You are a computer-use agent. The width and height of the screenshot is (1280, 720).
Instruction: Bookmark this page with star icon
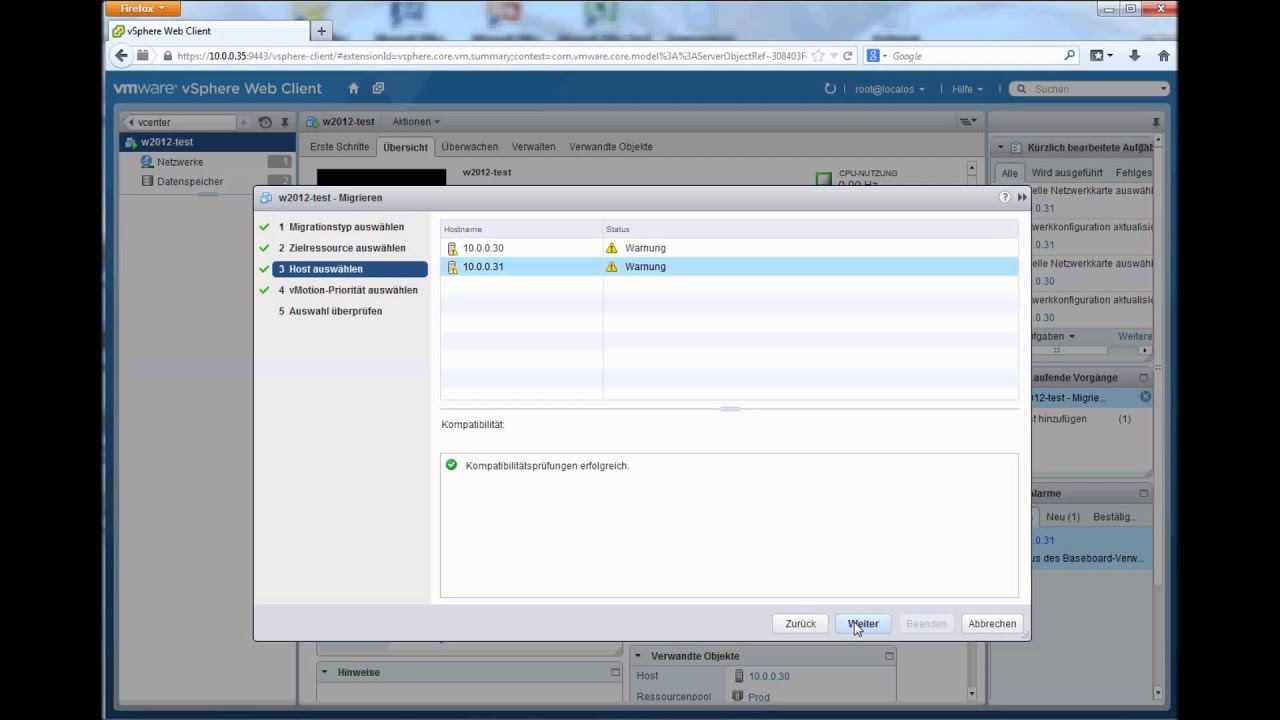coord(818,56)
